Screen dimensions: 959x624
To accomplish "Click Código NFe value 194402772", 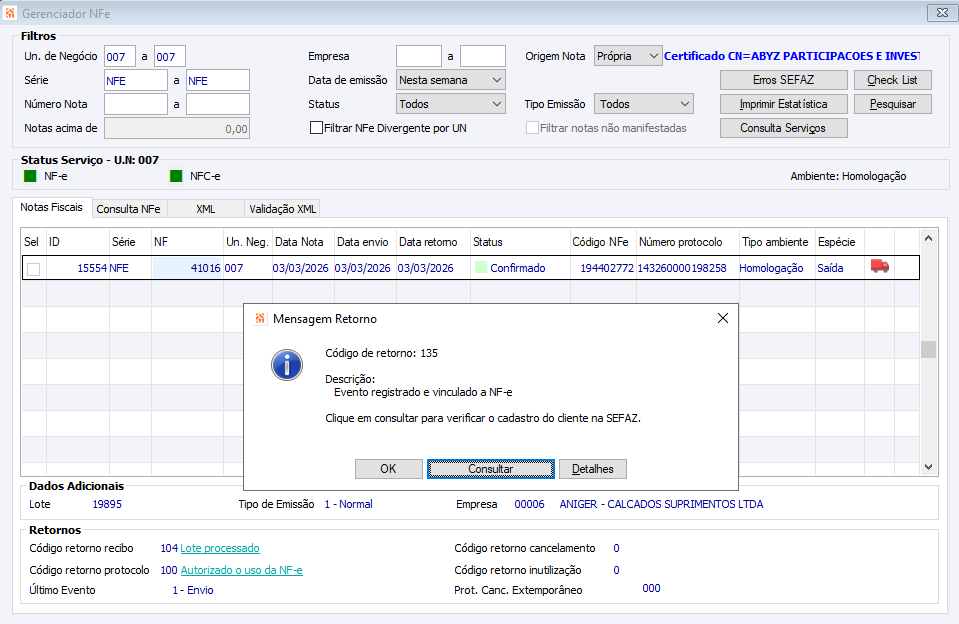I will (607, 268).
